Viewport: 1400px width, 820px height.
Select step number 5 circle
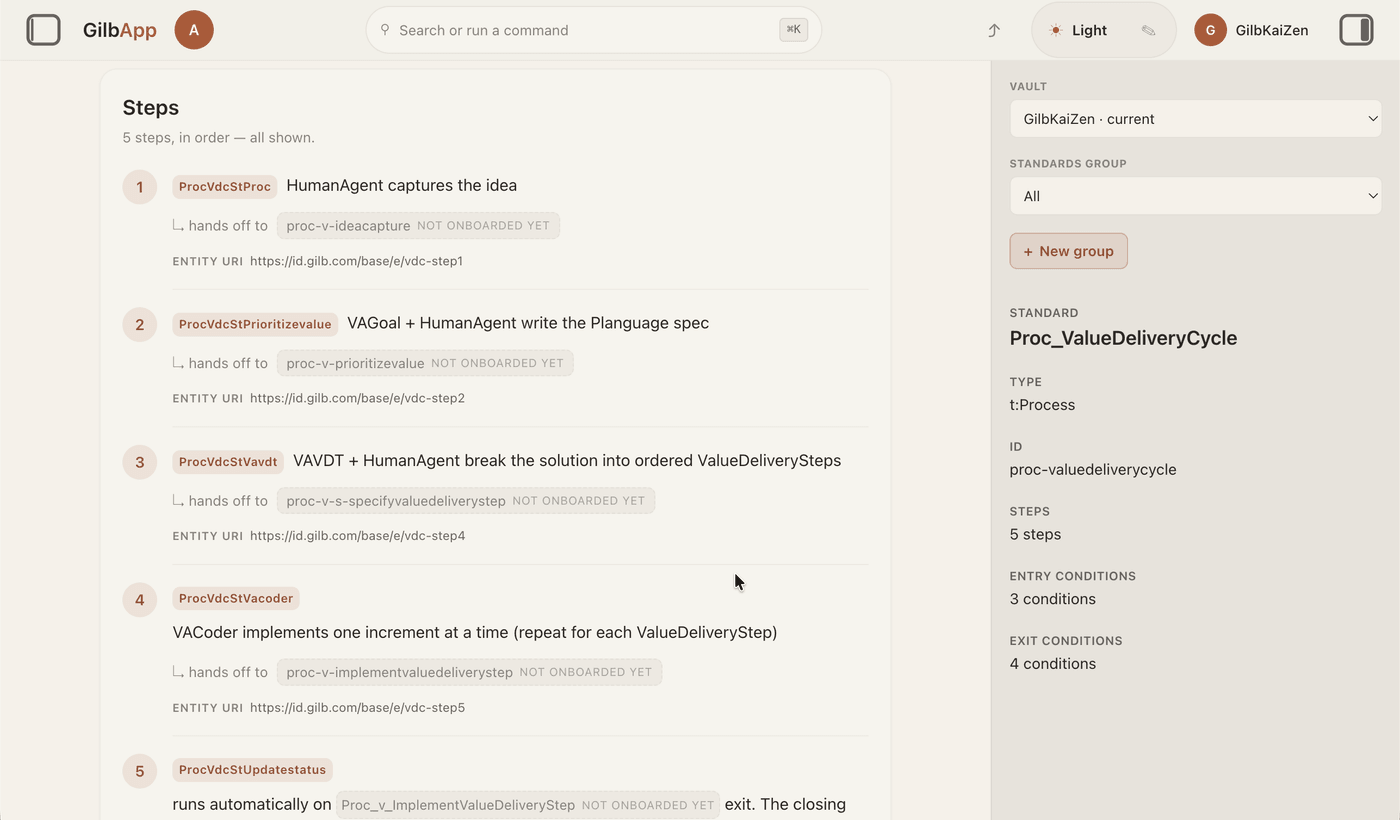140,771
